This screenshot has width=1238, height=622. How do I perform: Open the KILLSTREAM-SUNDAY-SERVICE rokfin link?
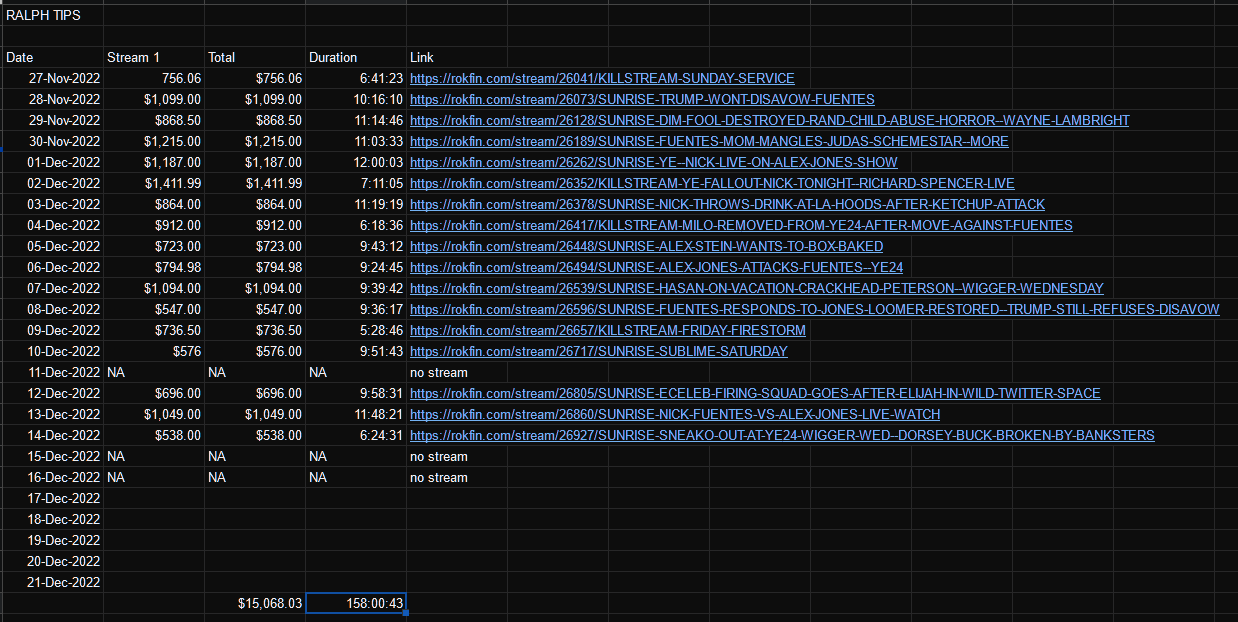click(602, 78)
